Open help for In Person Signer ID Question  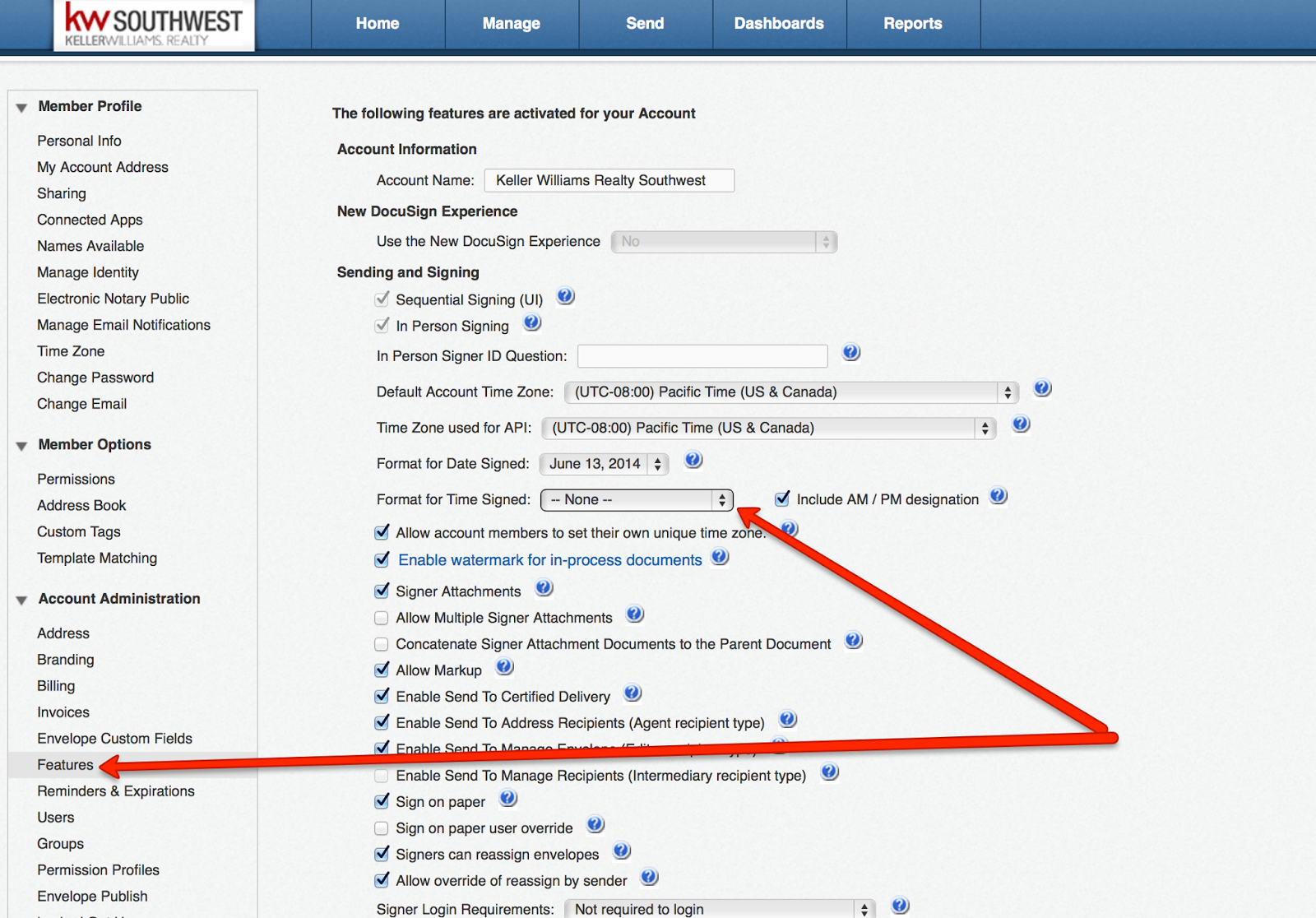tap(850, 352)
